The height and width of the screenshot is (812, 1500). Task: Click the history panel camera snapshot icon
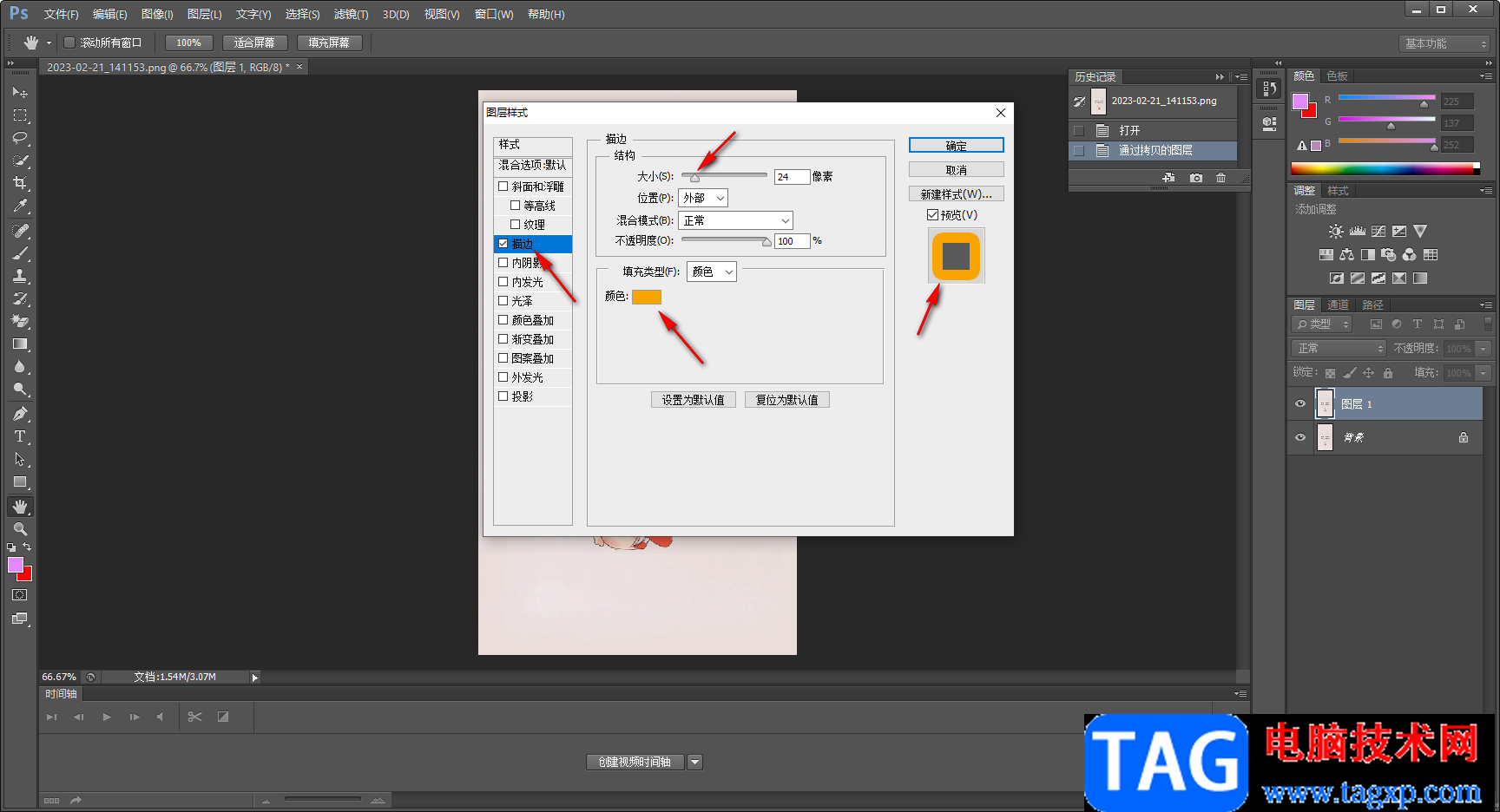tap(1196, 178)
